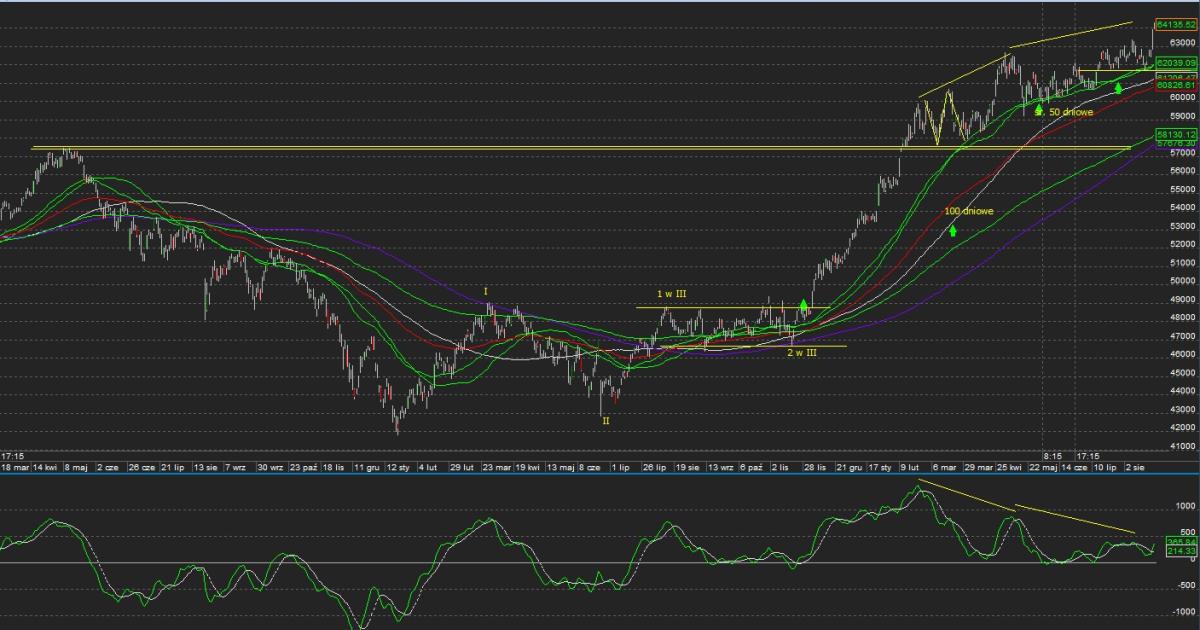Click the green 62039.09 price tag

(1176, 62)
